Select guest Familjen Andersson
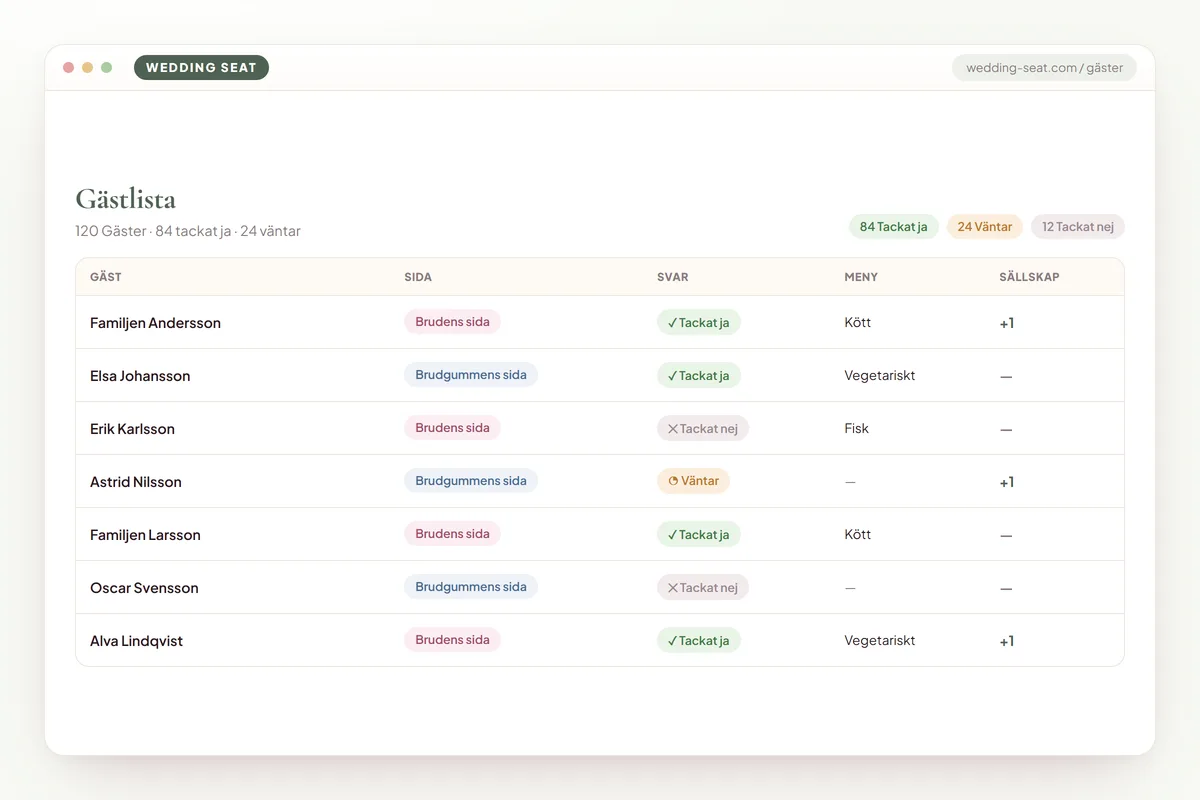 155,323
